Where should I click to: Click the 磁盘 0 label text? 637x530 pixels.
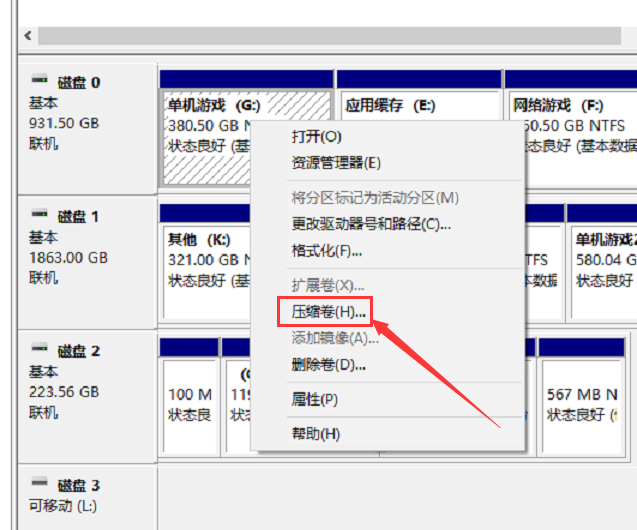tap(79, 83)
